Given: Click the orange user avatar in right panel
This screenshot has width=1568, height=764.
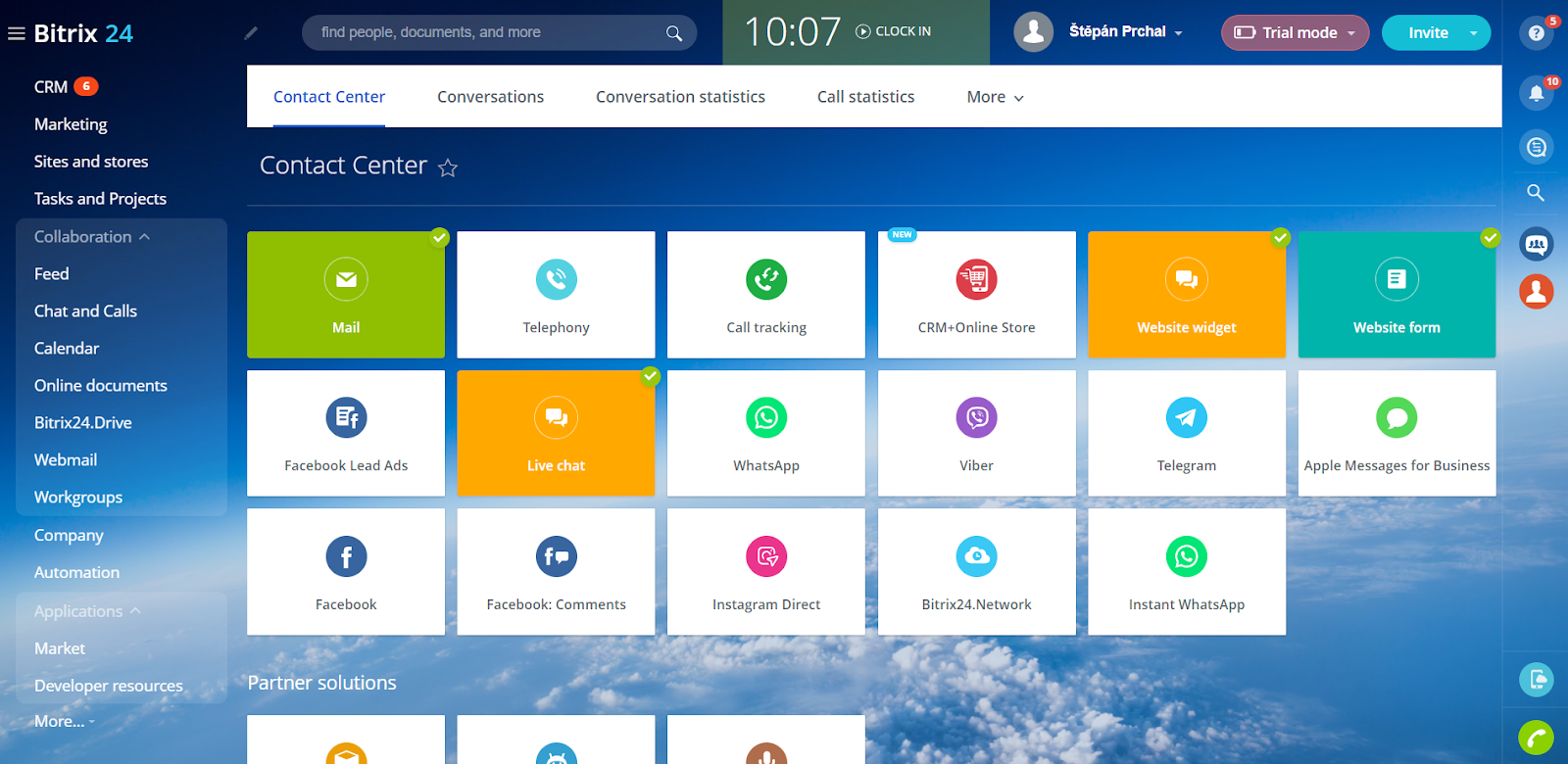Looking at the screenshot, I should pyautogui.click(x=1536, y=292).
